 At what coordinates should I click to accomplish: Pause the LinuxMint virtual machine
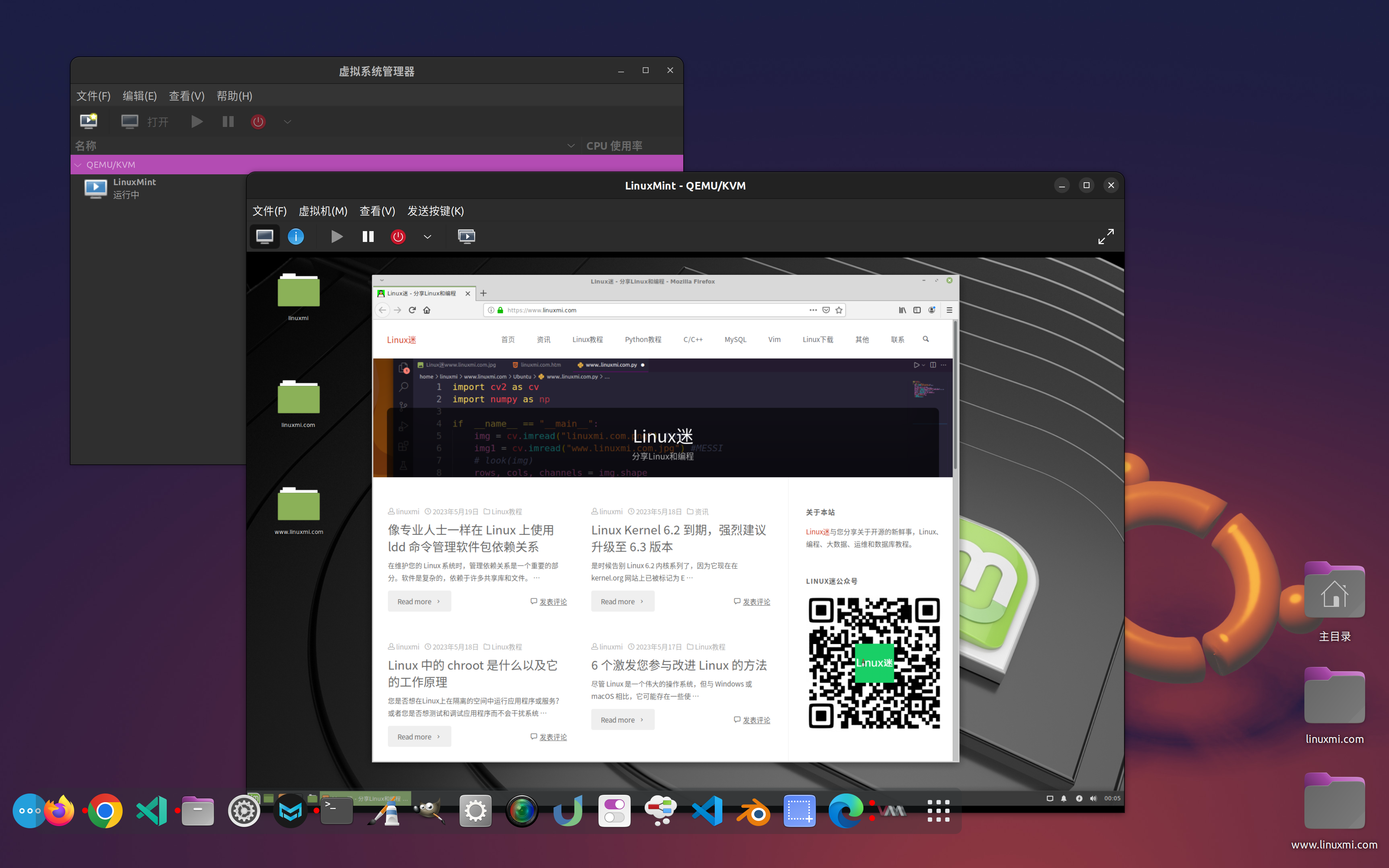(x=368, y=237)
